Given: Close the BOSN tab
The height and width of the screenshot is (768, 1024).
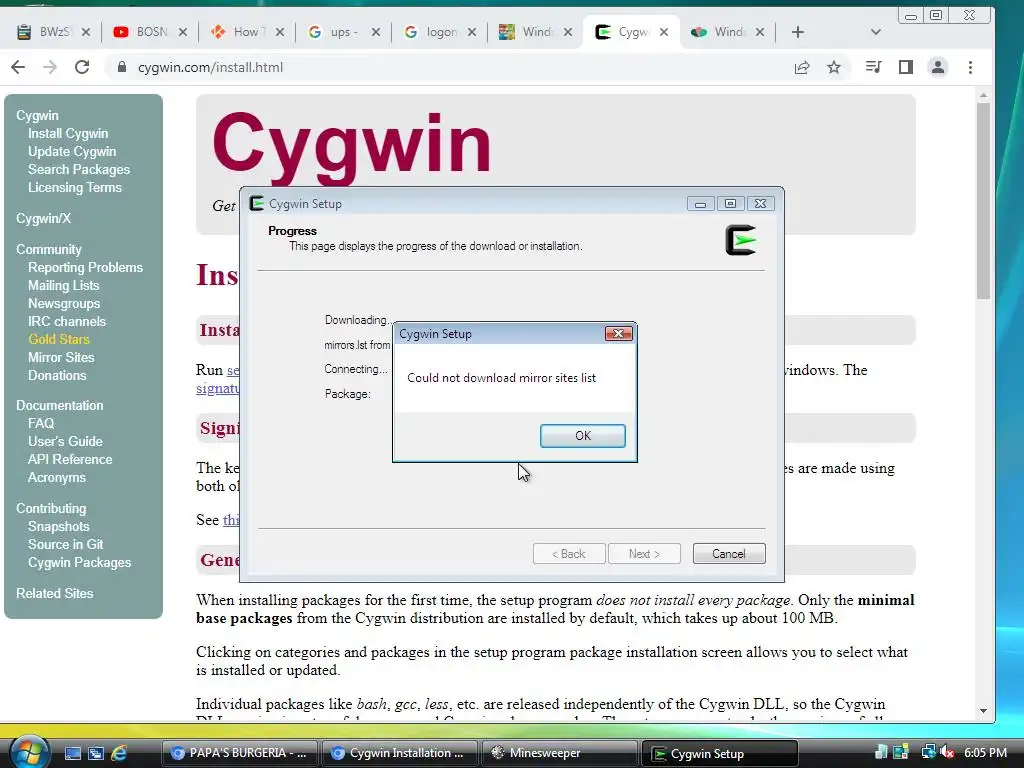Looking at the screenshot, I should click(183, 32).
